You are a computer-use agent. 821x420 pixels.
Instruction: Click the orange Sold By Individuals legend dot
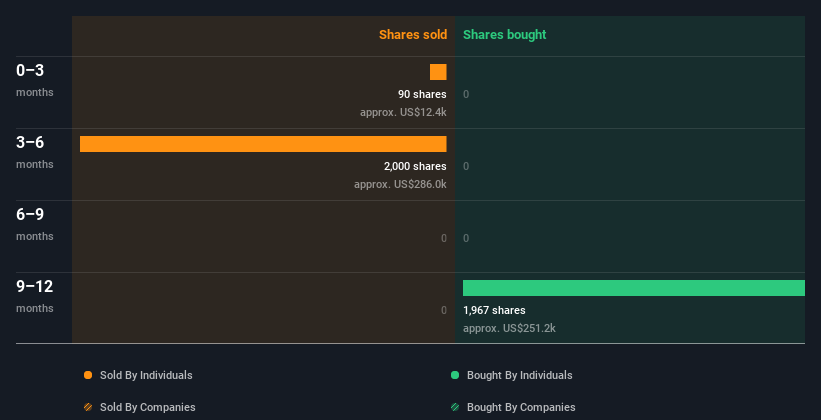coord(88,375)
